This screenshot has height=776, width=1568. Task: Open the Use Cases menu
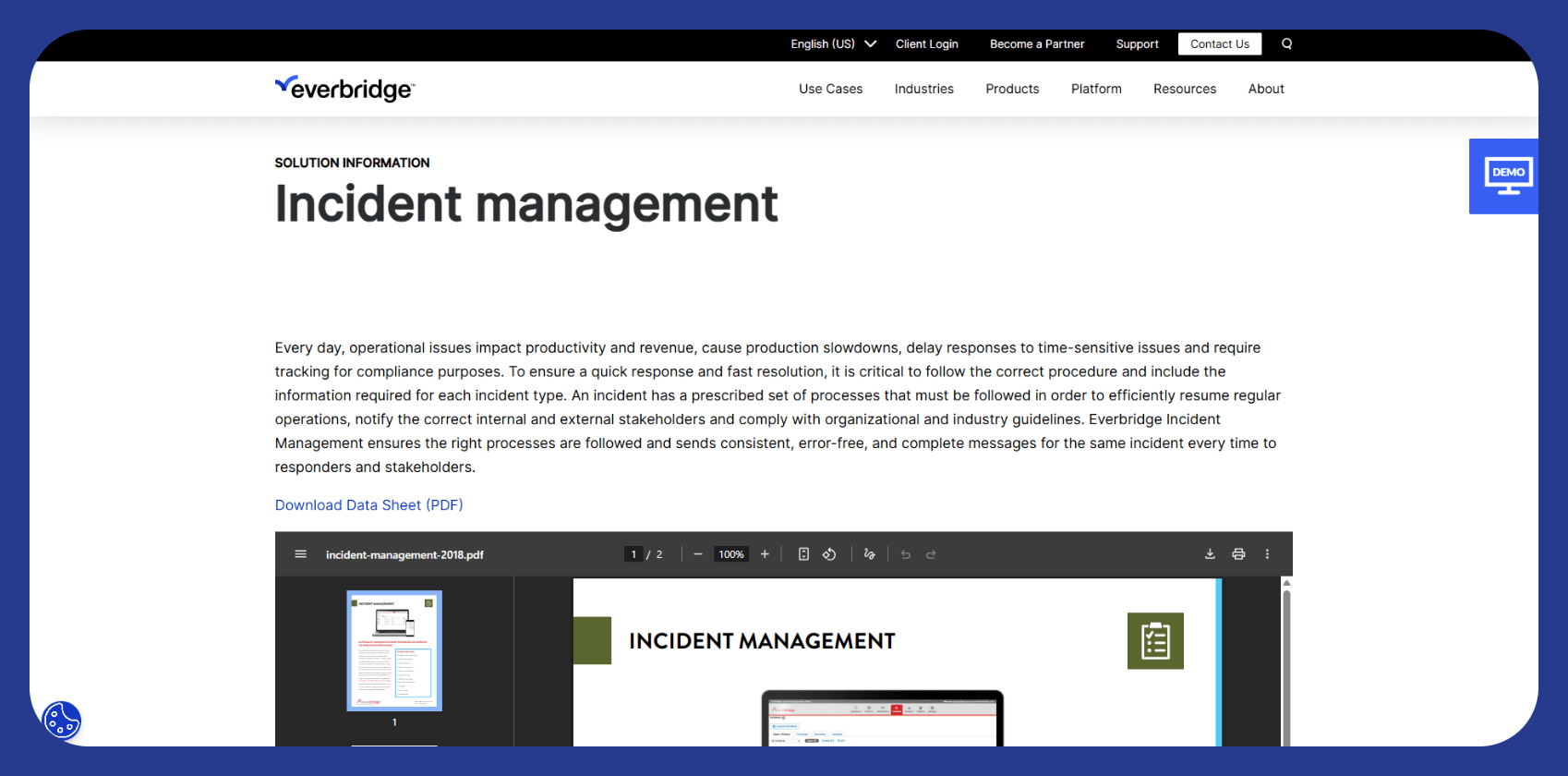830,89
